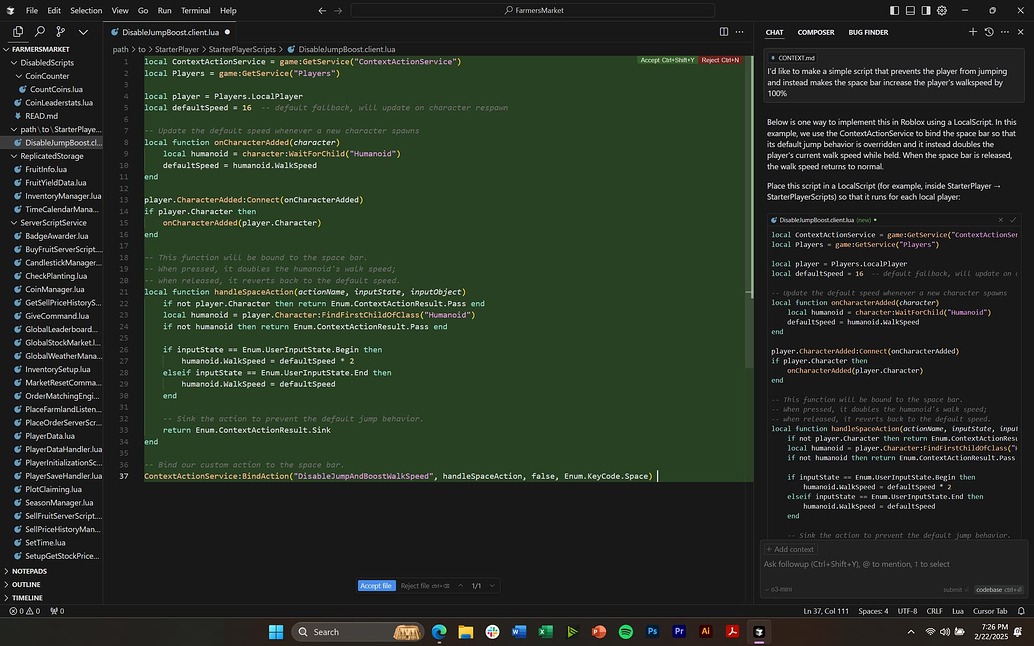Image resolution: width=1034 pixels, height=646 pixels.
Task: Switch to the BUG FINDER tab
Action: point(866,32)
